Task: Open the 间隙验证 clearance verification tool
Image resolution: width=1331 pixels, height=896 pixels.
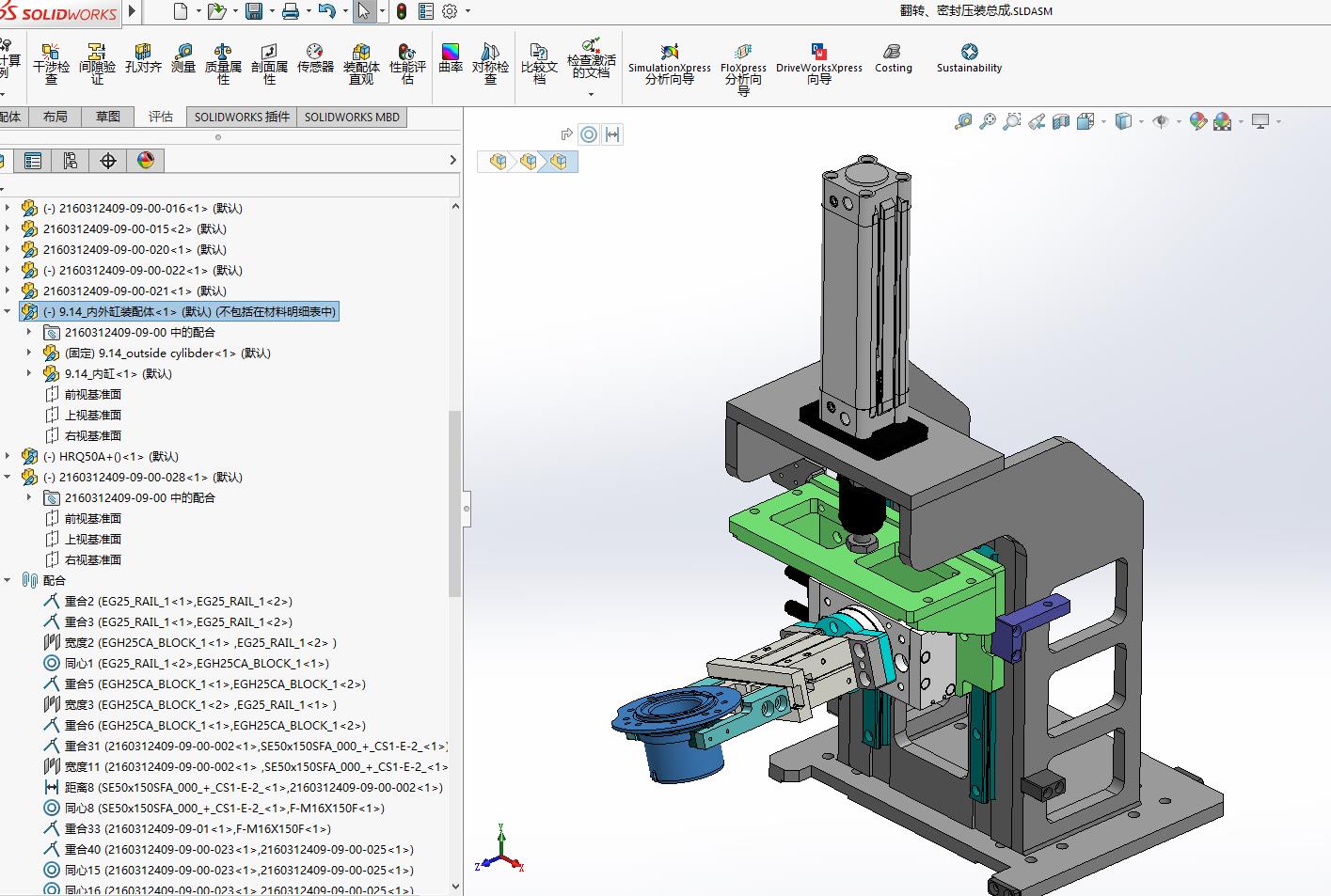Action: (x=97, y=62)
